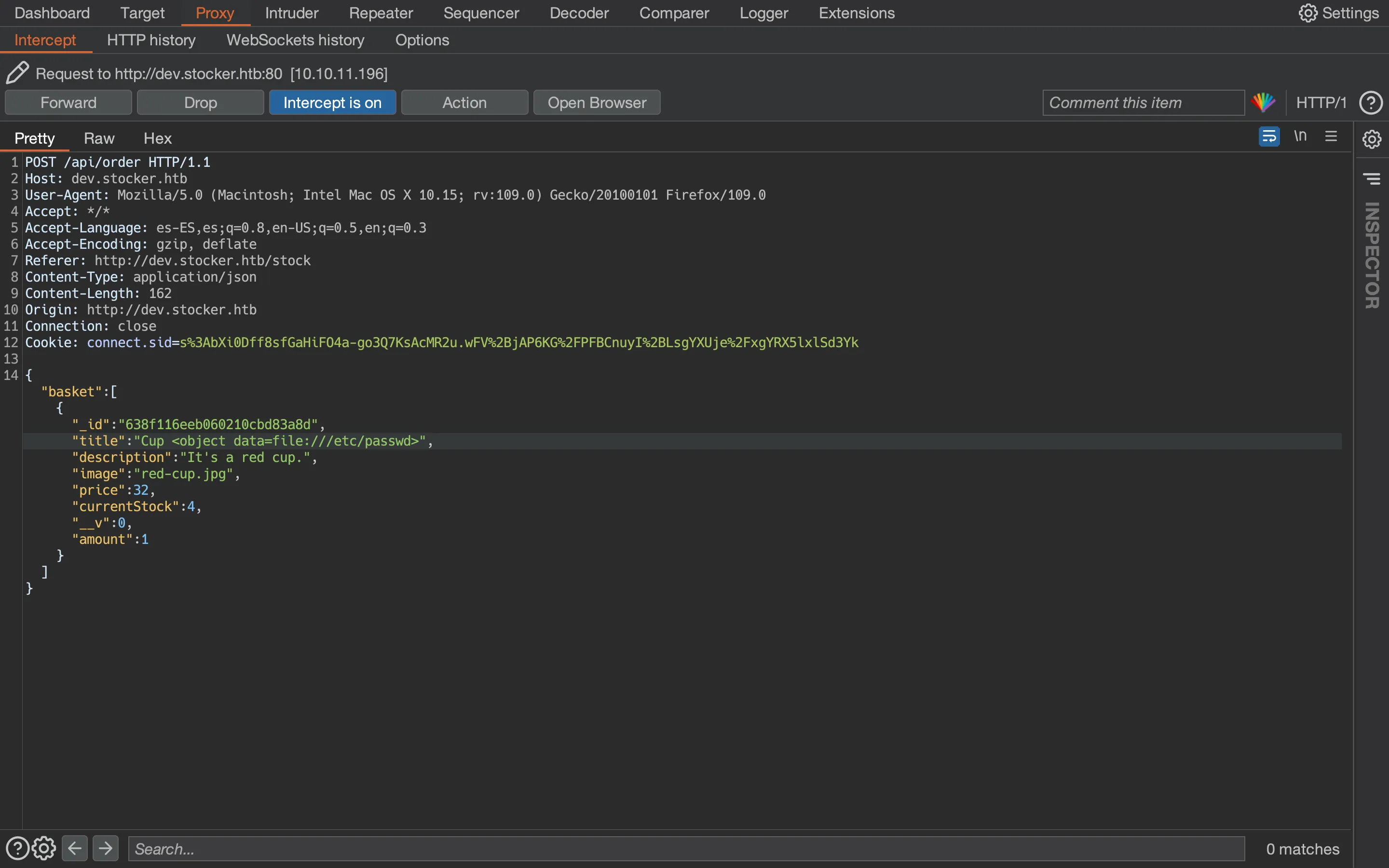The height and width of the screenshot is (868, 1389).
Task: Click the Content-Type: application/json header
Action: click(141, 277)
